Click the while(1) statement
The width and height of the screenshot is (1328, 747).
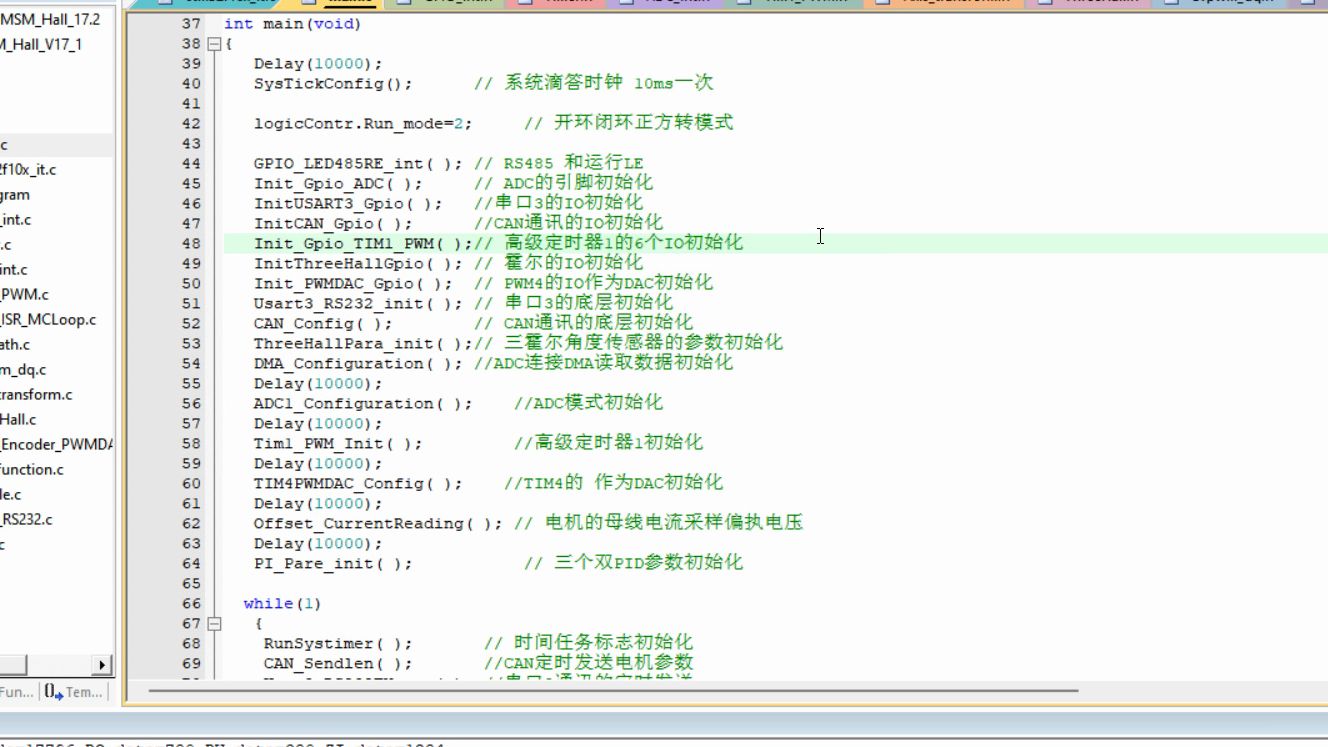(x=282, y=604)
